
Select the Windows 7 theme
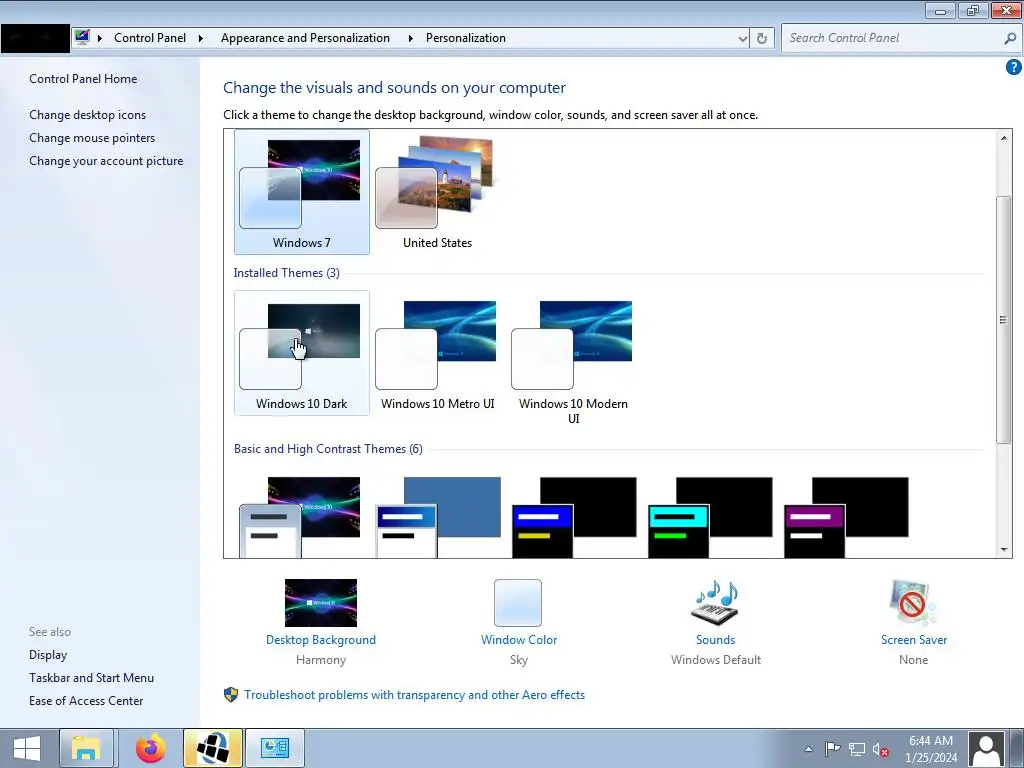pyautogui.click(x=302, y=191)
